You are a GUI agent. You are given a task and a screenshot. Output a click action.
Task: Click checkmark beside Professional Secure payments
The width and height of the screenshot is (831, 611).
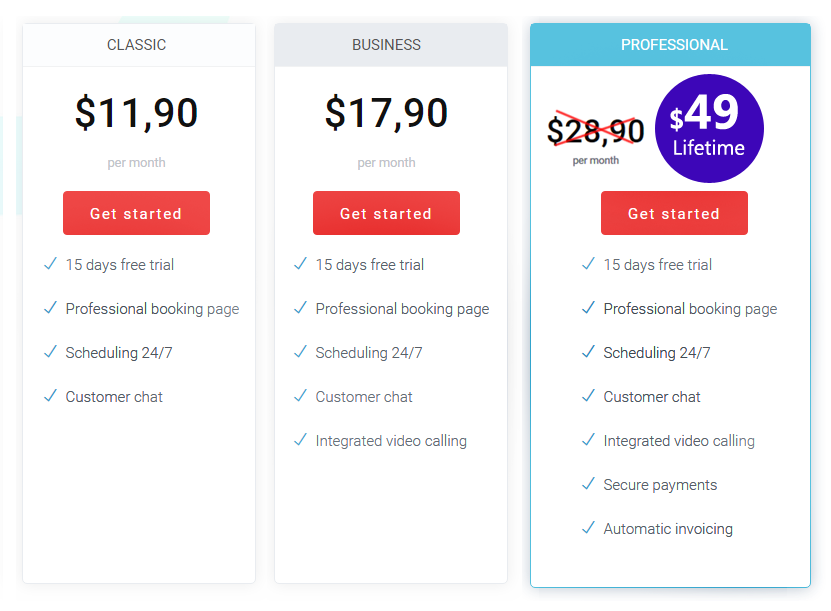tap(588, 484)
